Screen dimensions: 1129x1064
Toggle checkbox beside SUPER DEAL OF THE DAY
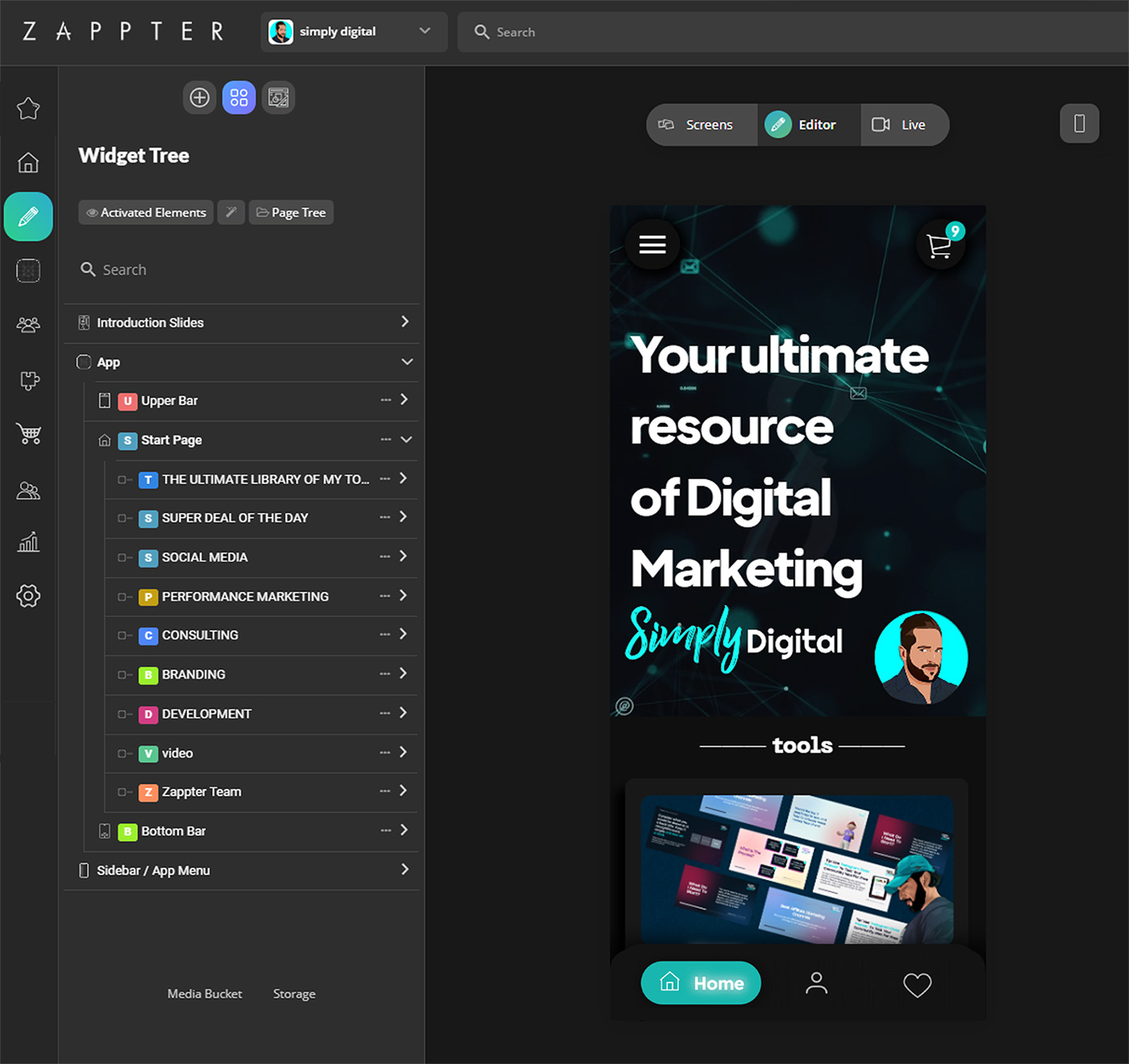click(x=123, y=518)
